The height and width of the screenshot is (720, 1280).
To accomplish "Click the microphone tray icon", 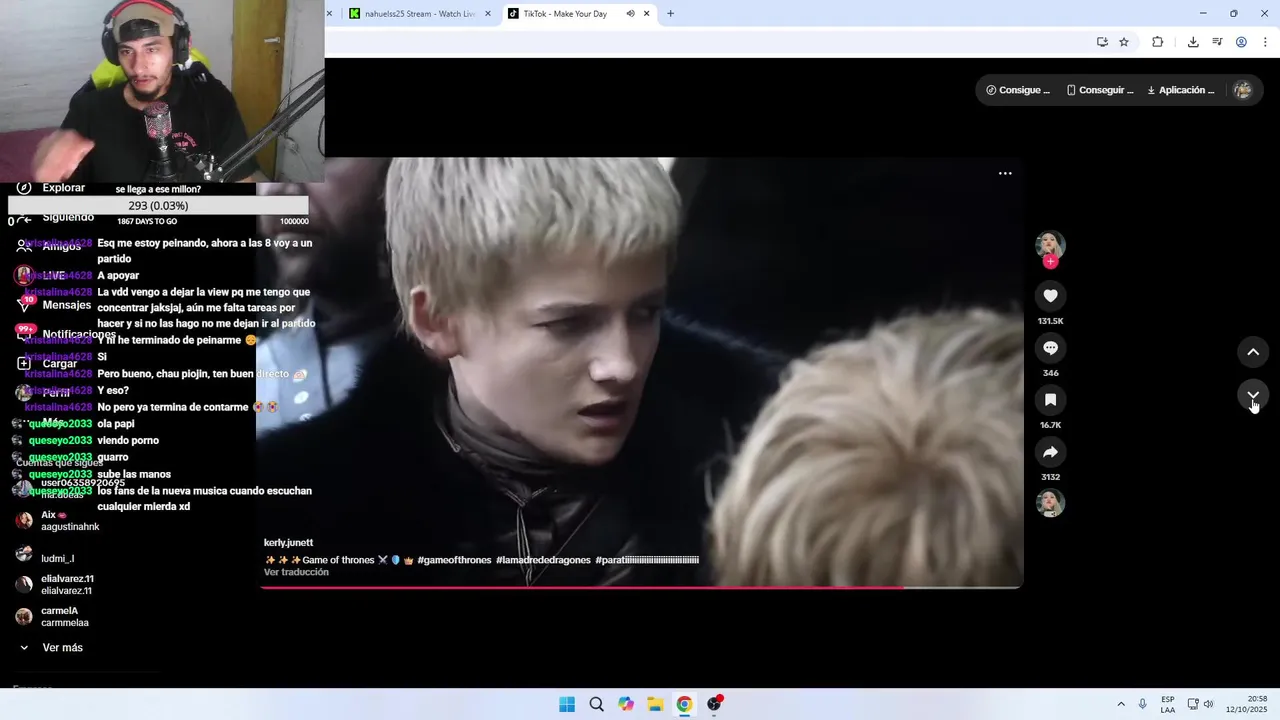I will pos(1143,704).
